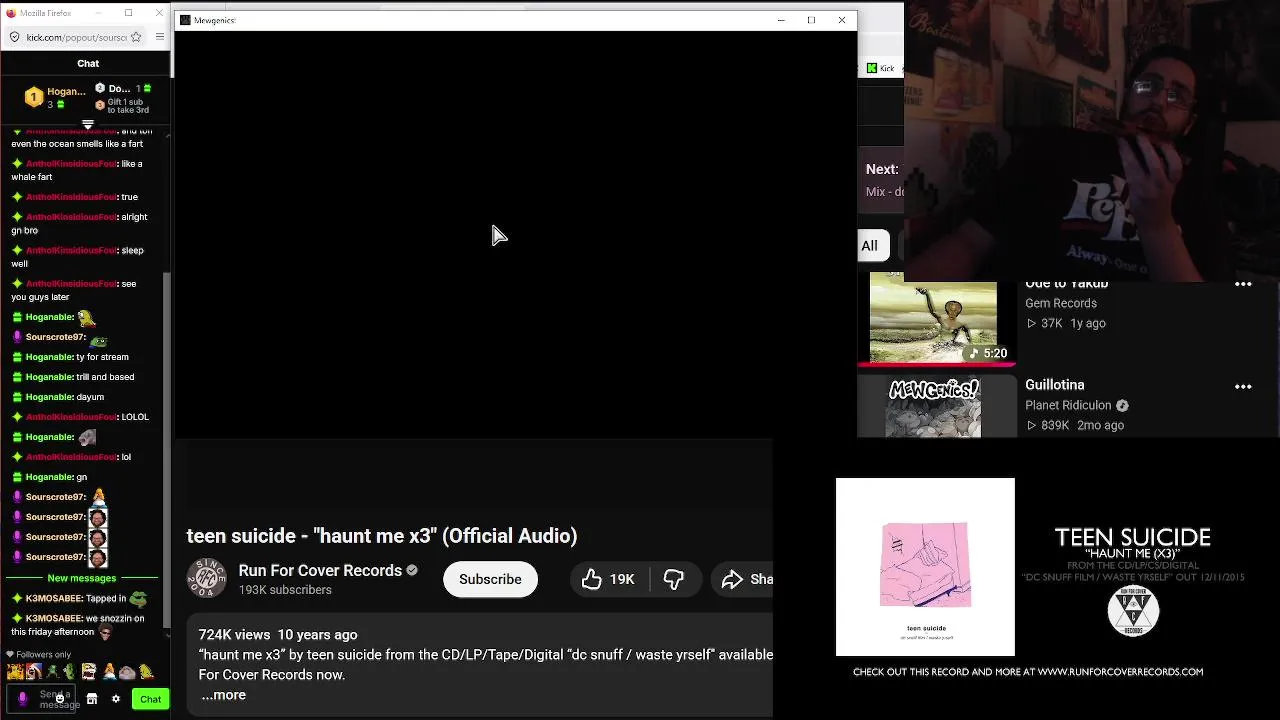The image size is (1280, 720).
Task: Click K3MOSABEE username on 'Tapped in' message
Action: pos(54,598)
